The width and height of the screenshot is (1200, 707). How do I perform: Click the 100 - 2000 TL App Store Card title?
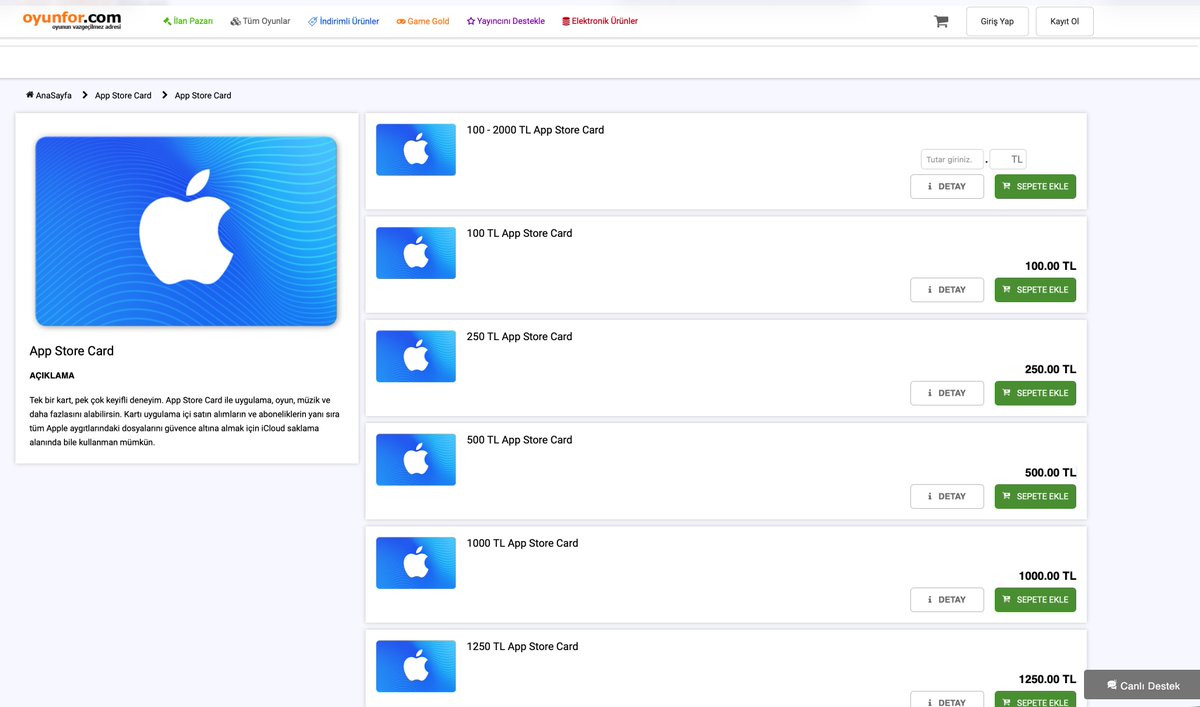click(535, 130)
